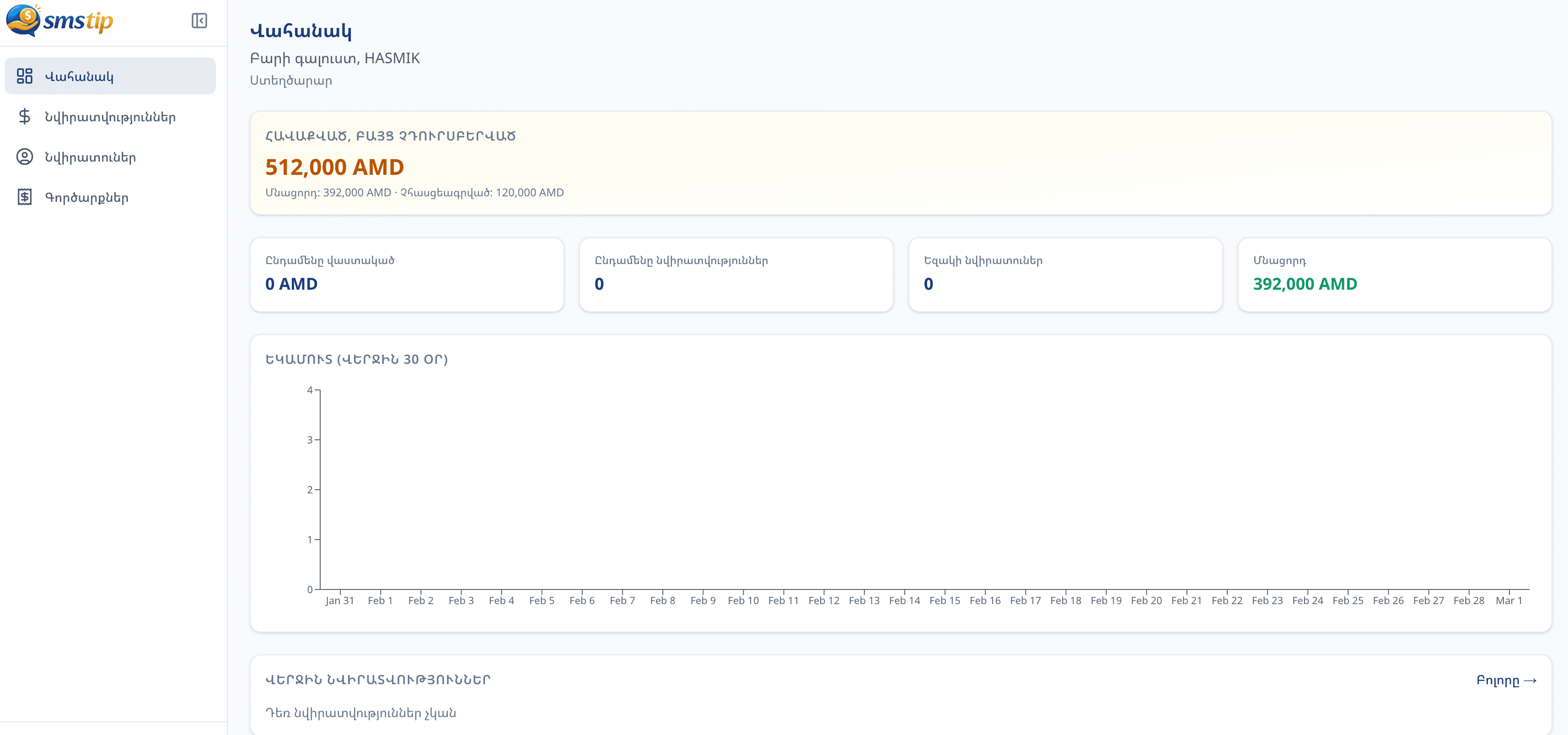
Task: Click the Ընդամենը նվիրատվություններ stat card
Action: coord(736,275)
